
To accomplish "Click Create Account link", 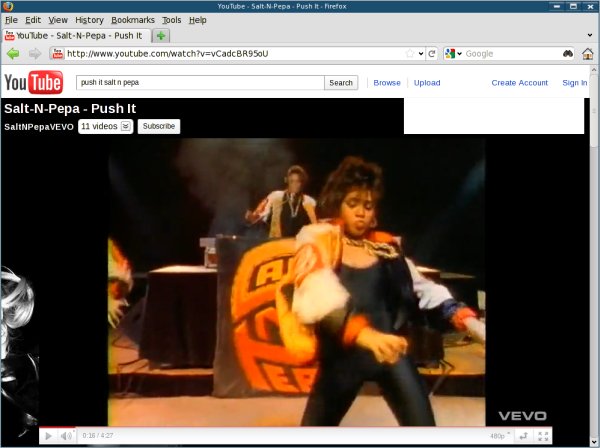I will (x=520, y=83).
